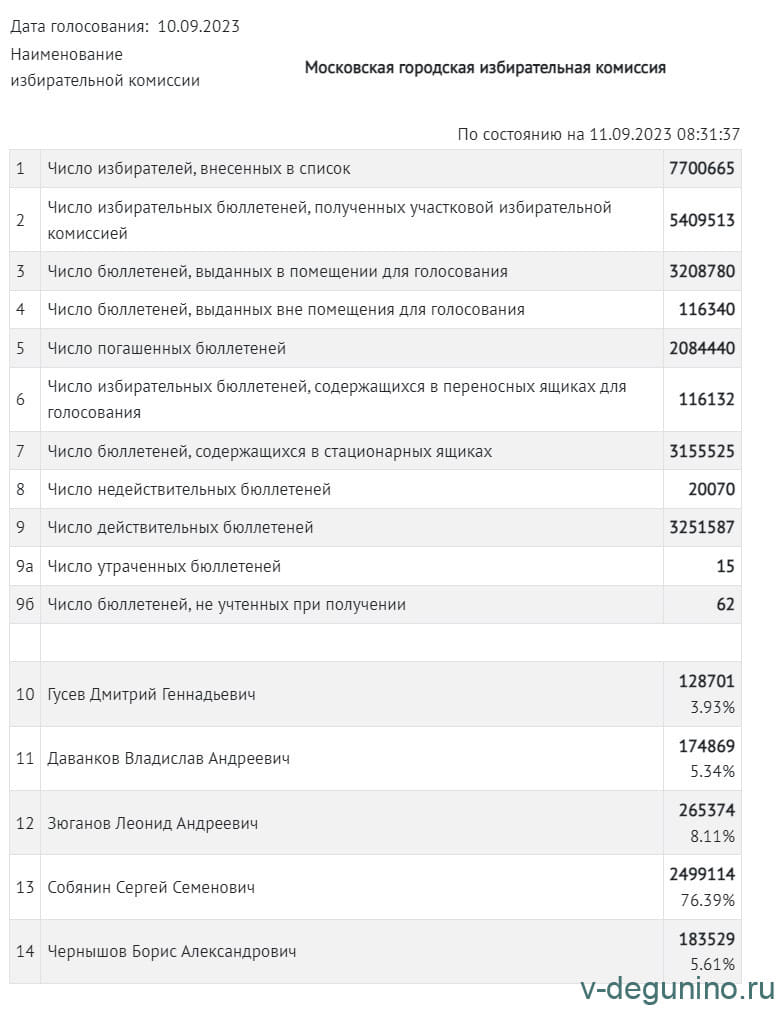
Task: Click the value 3208780 for issued ballots
Action: [x=701, y=272]
